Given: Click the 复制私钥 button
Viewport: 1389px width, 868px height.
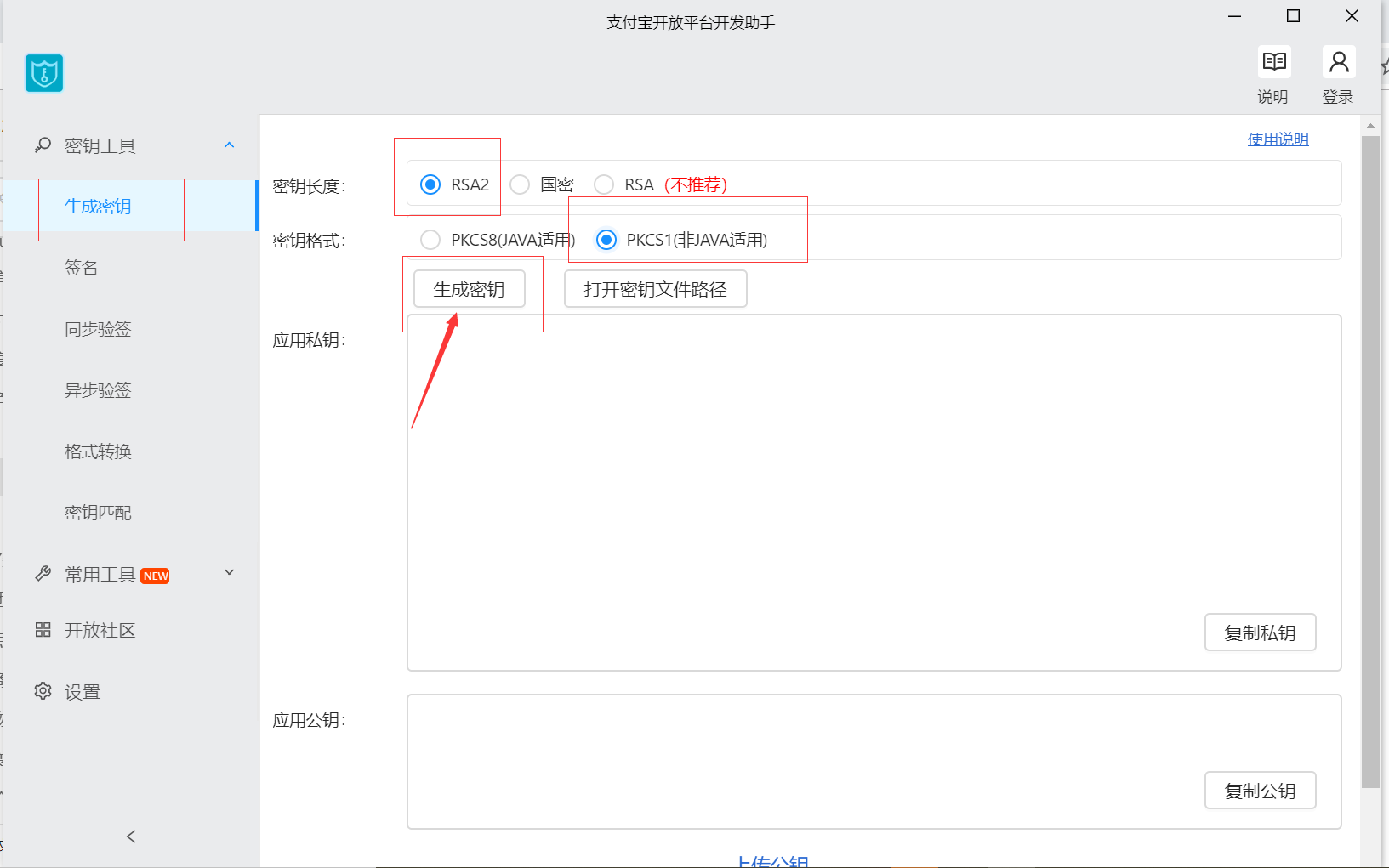Looking at the screenshot, I should point(1261,633).
